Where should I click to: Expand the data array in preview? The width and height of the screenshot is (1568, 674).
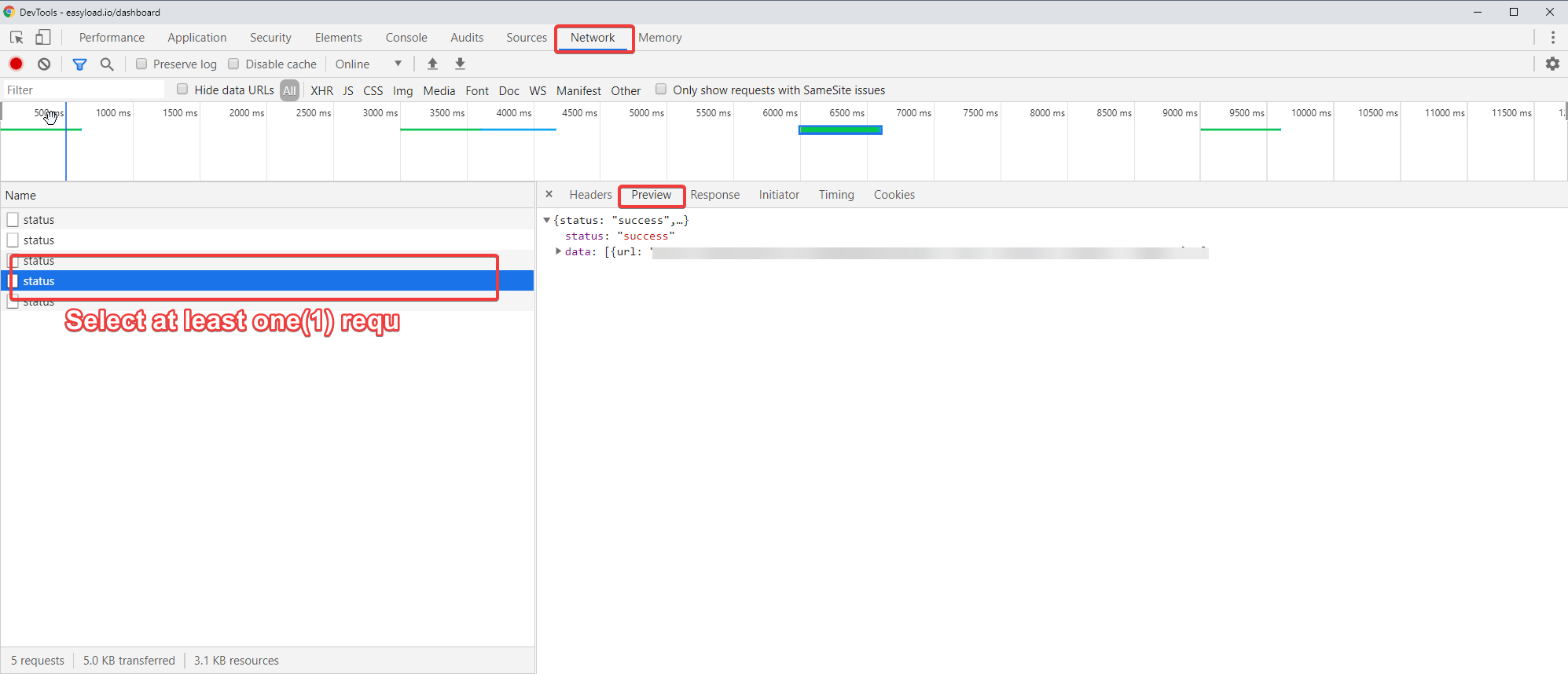coord(558,251)
